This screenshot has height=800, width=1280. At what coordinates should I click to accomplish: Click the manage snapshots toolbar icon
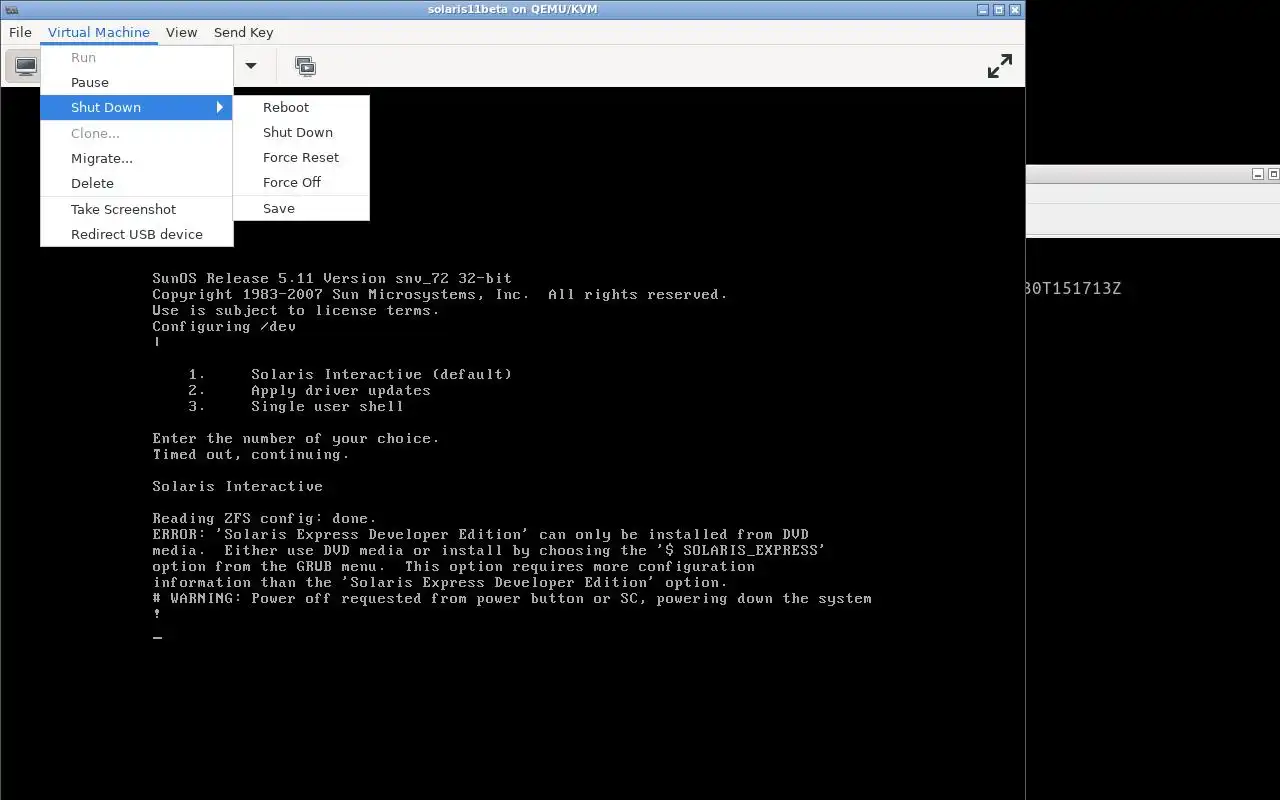[305, 66]
